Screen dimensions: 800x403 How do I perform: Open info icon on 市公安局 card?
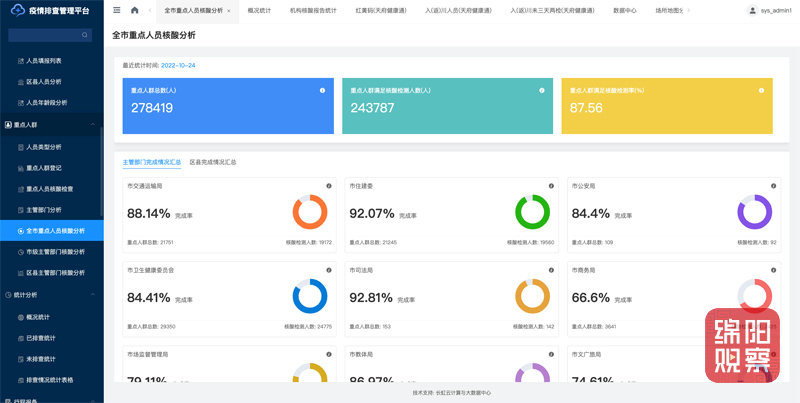tap(773, 186)
